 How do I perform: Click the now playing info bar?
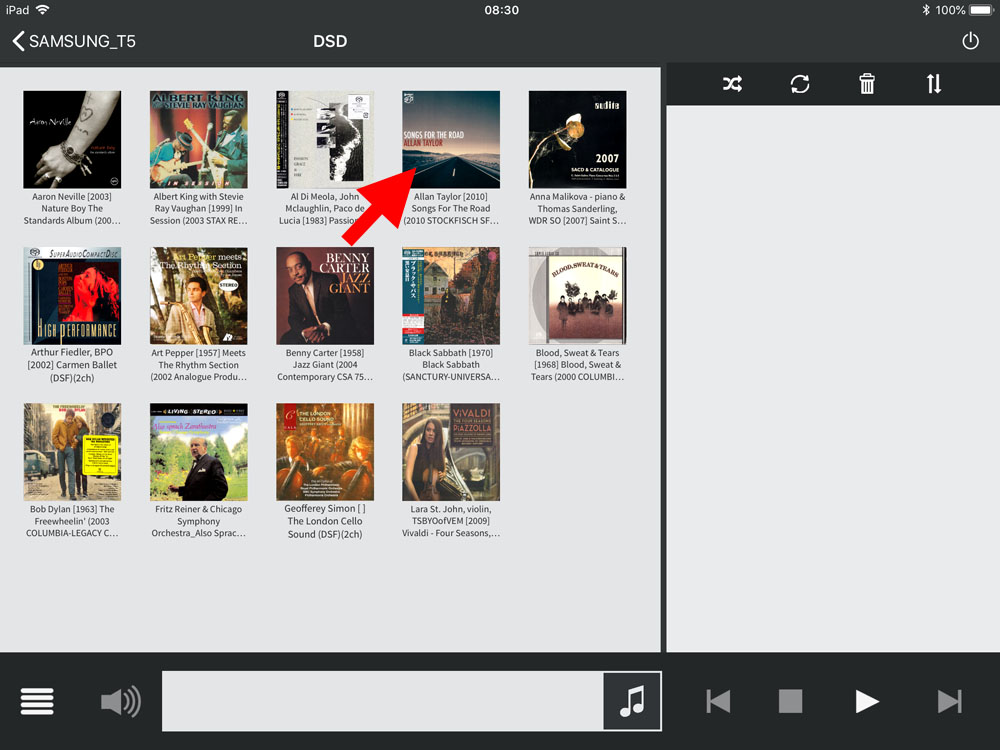(382, 701)
